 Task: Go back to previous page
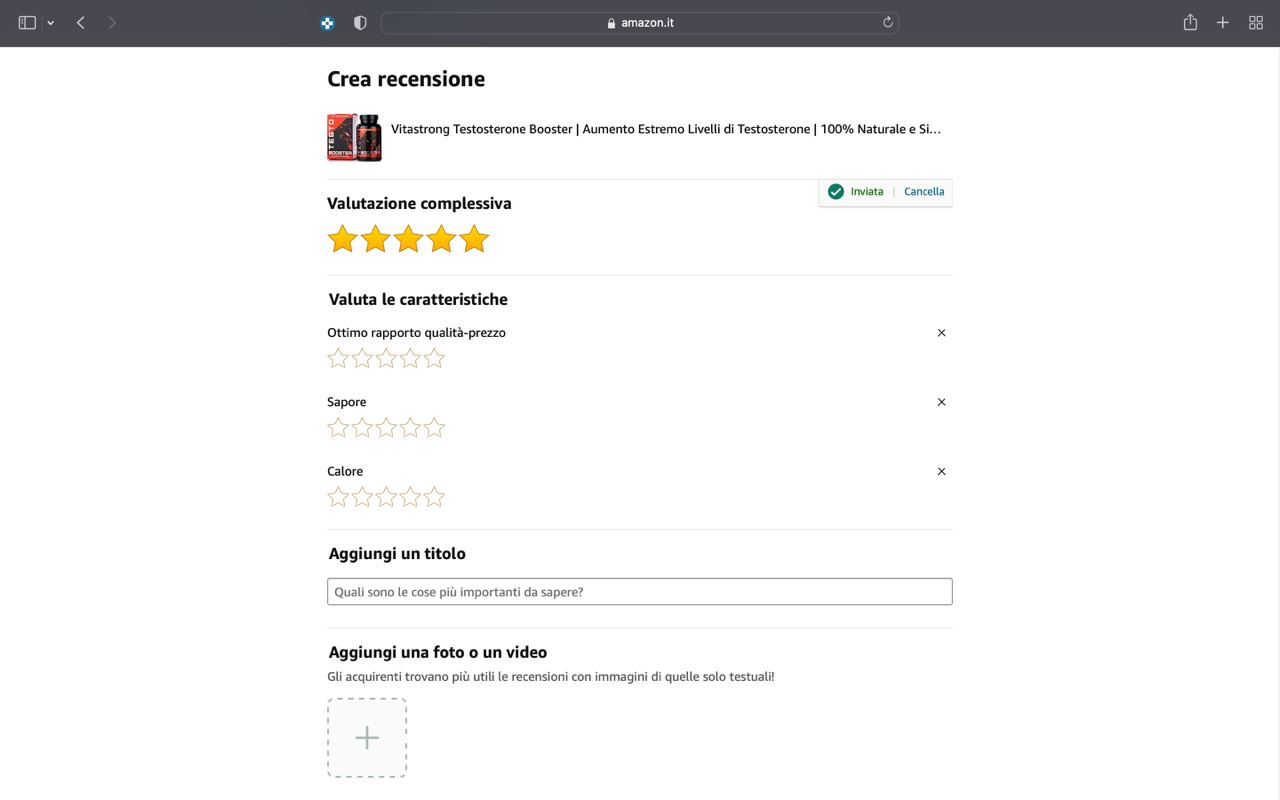[x=81, y=23]
